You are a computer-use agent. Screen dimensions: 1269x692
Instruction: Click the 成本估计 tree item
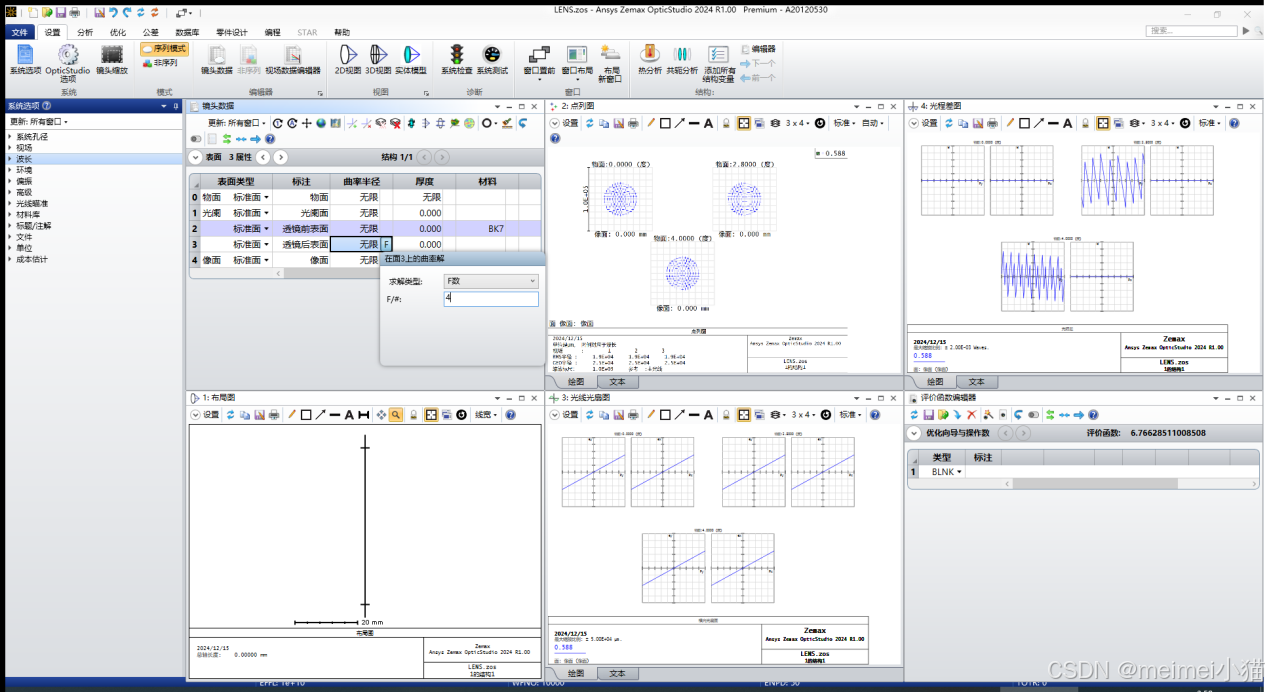coord(32,259)
